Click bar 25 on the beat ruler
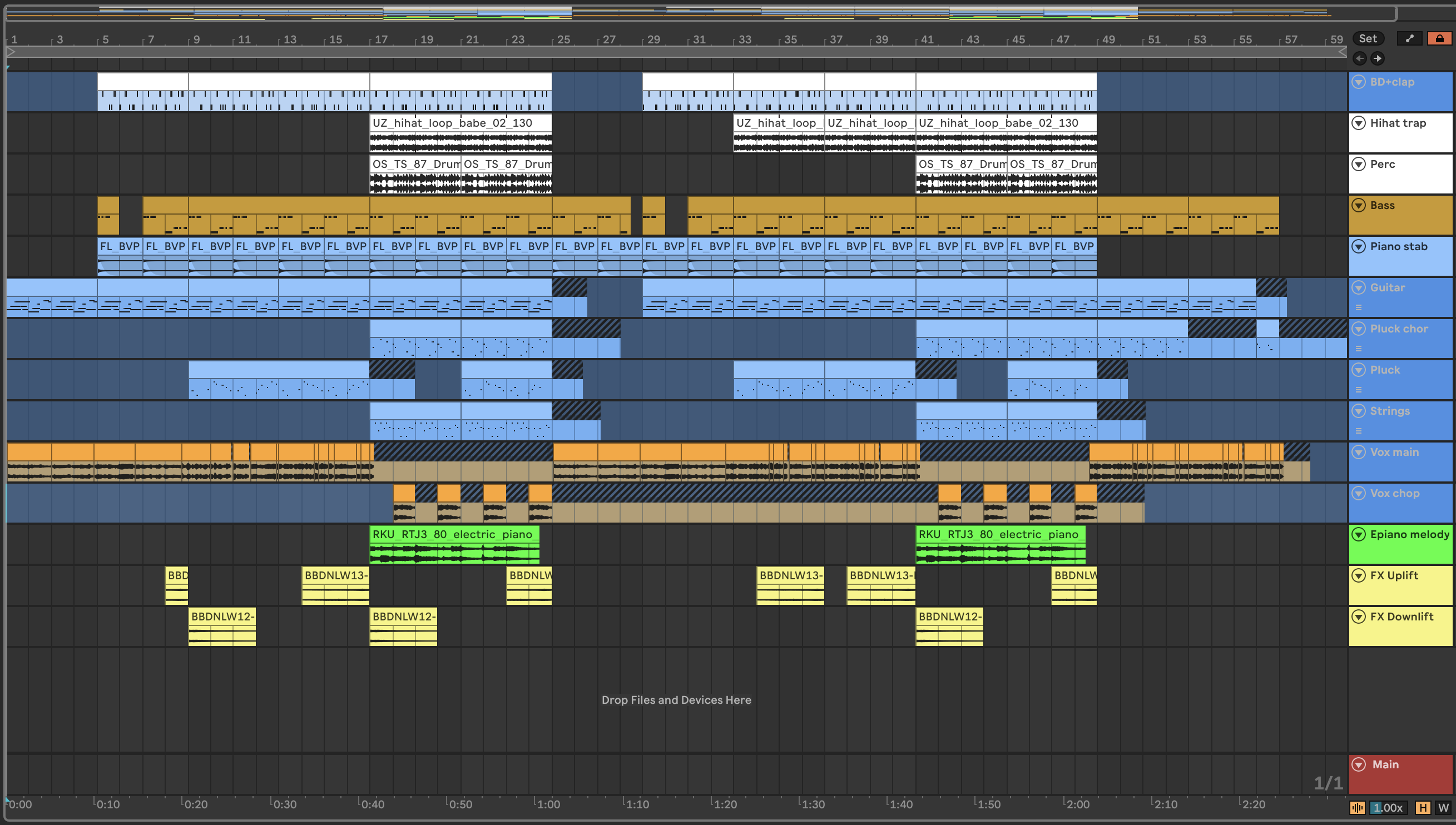The width and height of the screenshot is (1456, 825). [563, 39]
